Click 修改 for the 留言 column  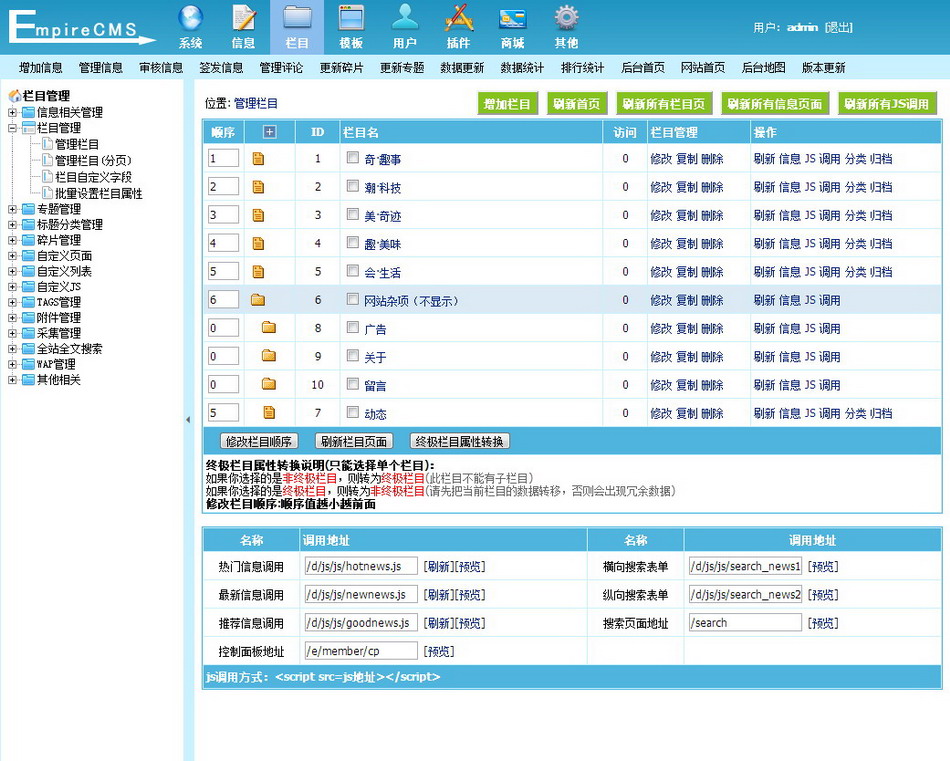coord(661,385)
